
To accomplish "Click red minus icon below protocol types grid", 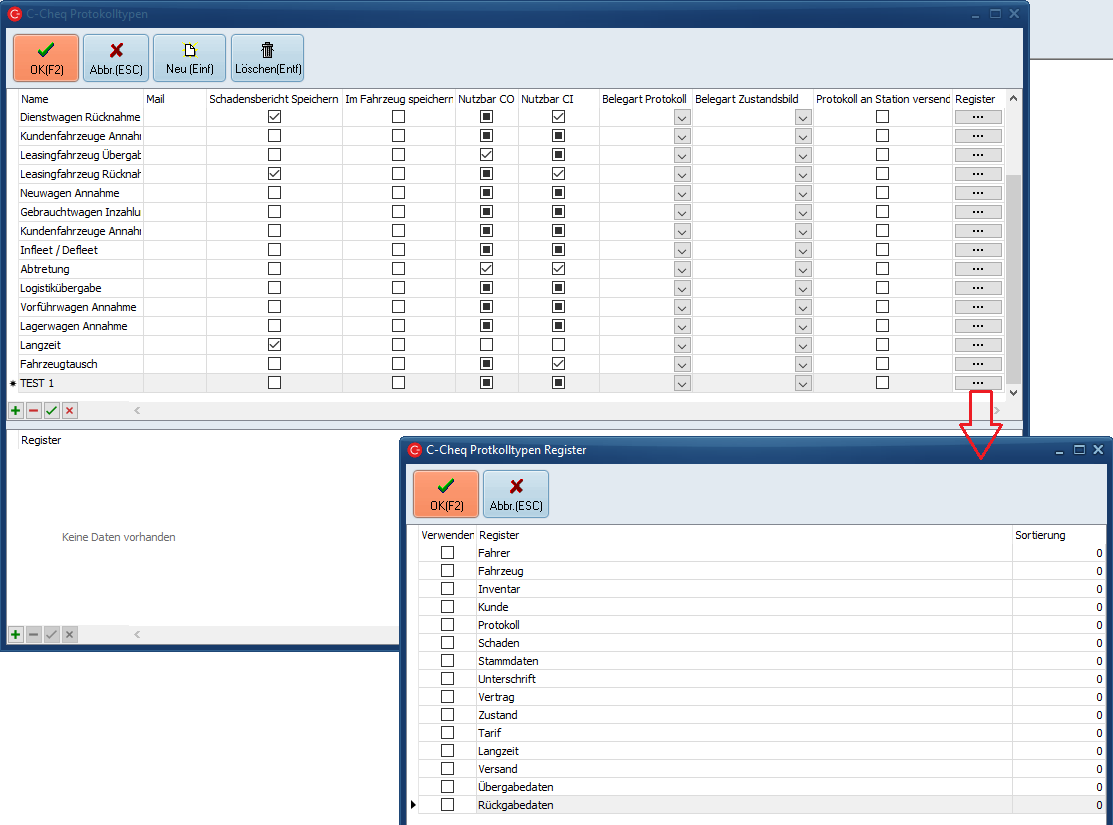I will click(x=34, y=411).
